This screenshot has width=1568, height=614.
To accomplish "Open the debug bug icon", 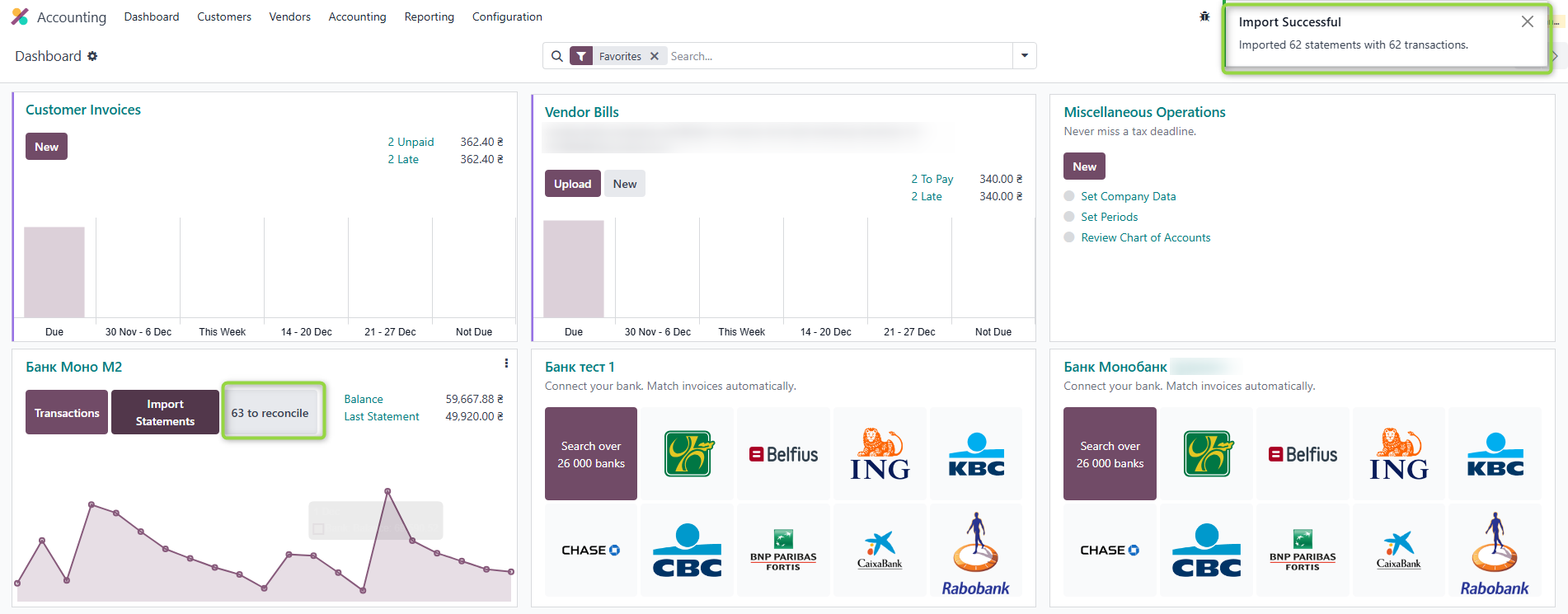I will (x=1204, y=16).
